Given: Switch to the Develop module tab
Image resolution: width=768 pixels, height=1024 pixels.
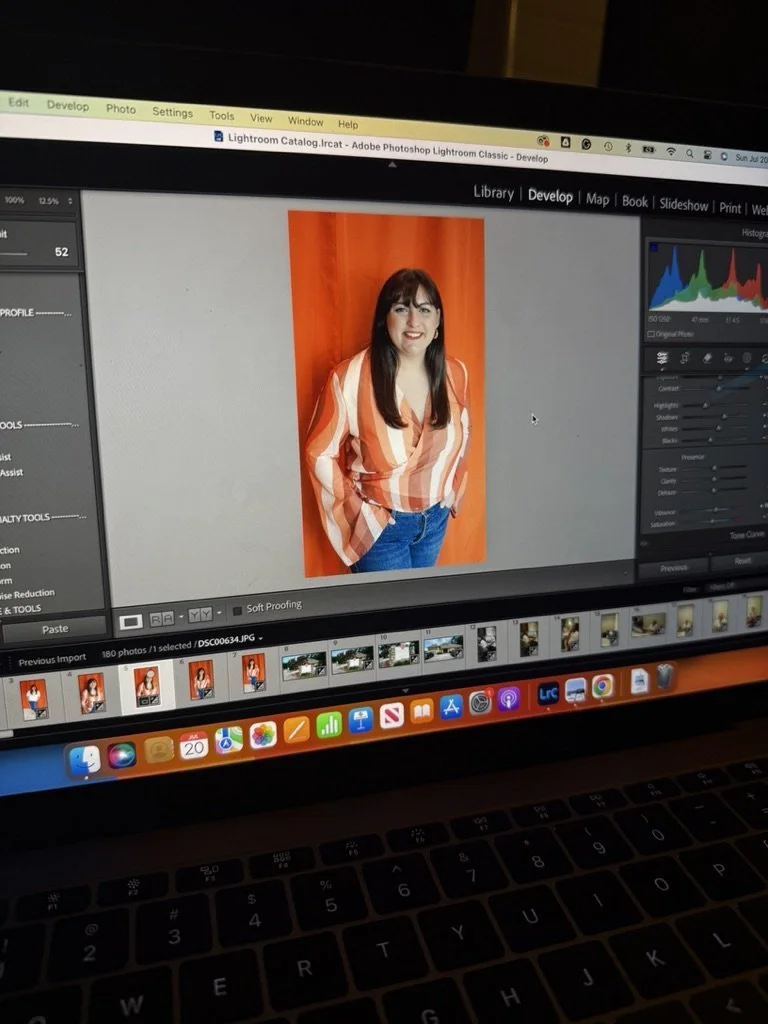Looking at the screenshot, I should point(550,196).
